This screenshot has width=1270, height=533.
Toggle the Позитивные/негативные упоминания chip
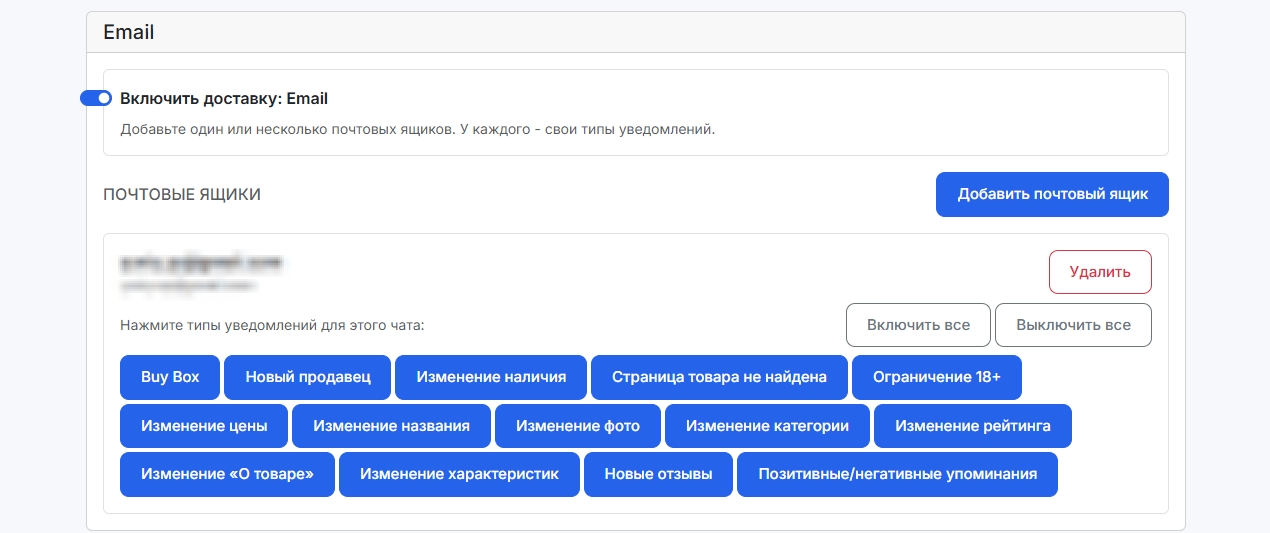point(897,475)
